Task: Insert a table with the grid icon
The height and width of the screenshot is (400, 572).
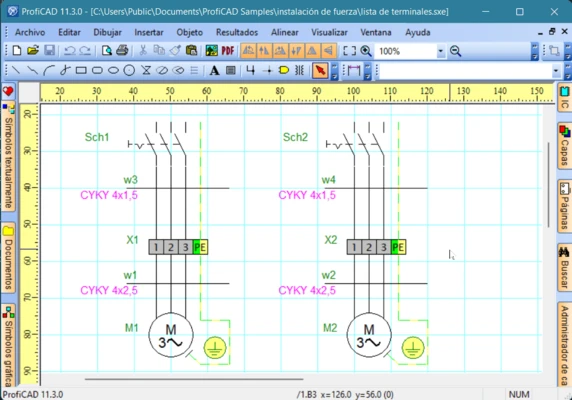Action: click(231, 70)
